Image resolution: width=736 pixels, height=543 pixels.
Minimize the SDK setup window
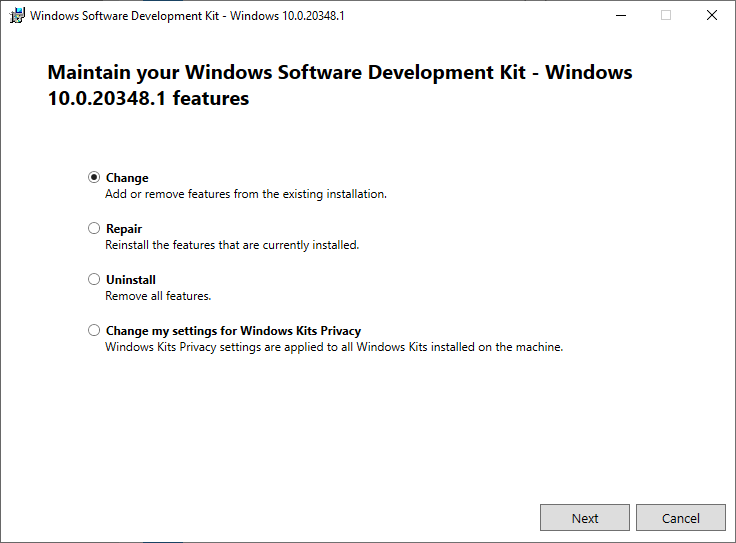click(621, 15)
